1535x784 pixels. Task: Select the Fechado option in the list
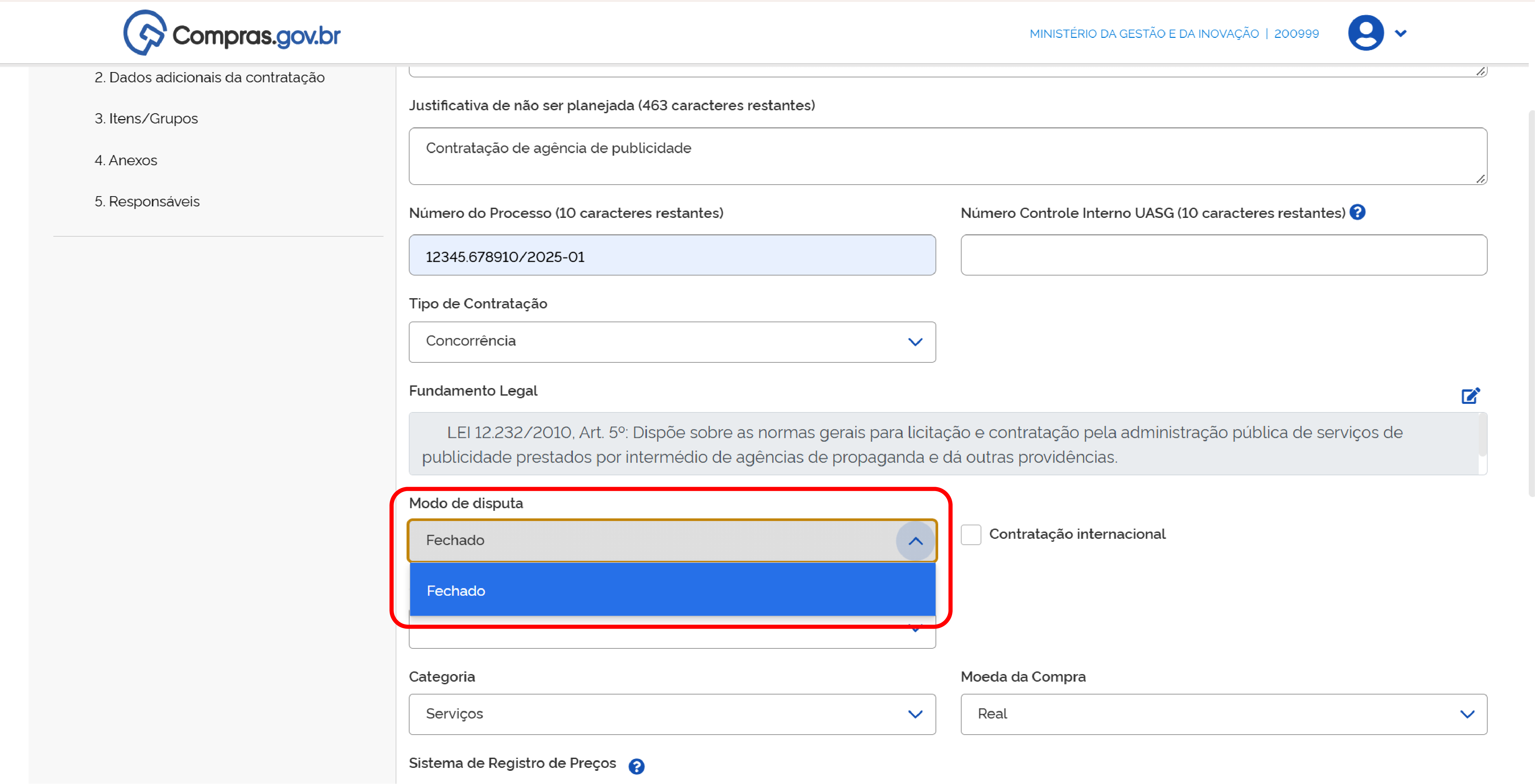pyautogui.click(x=672, y=590)
